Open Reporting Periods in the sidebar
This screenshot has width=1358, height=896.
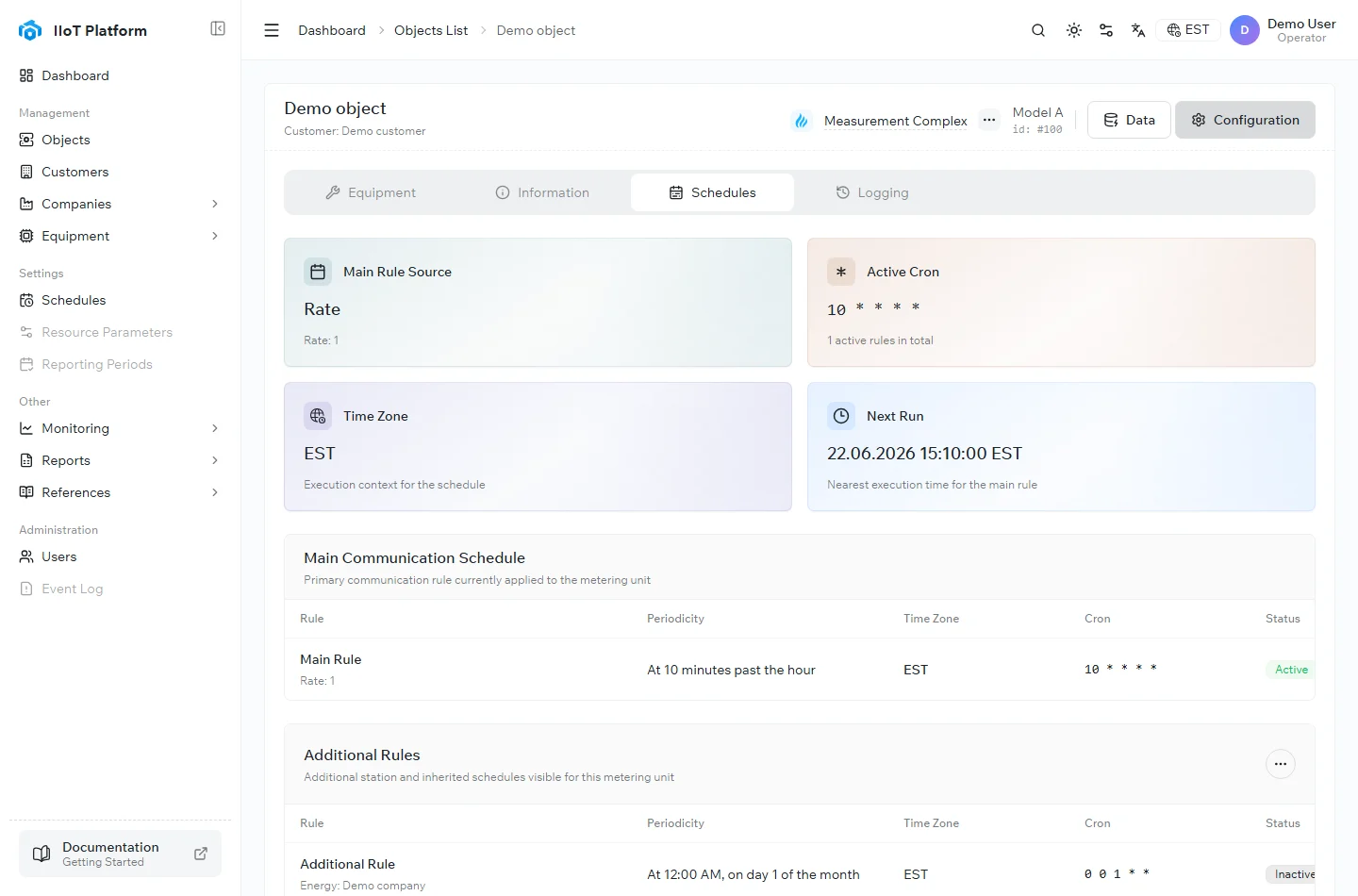pyautogui.click(x=120, y=364)
